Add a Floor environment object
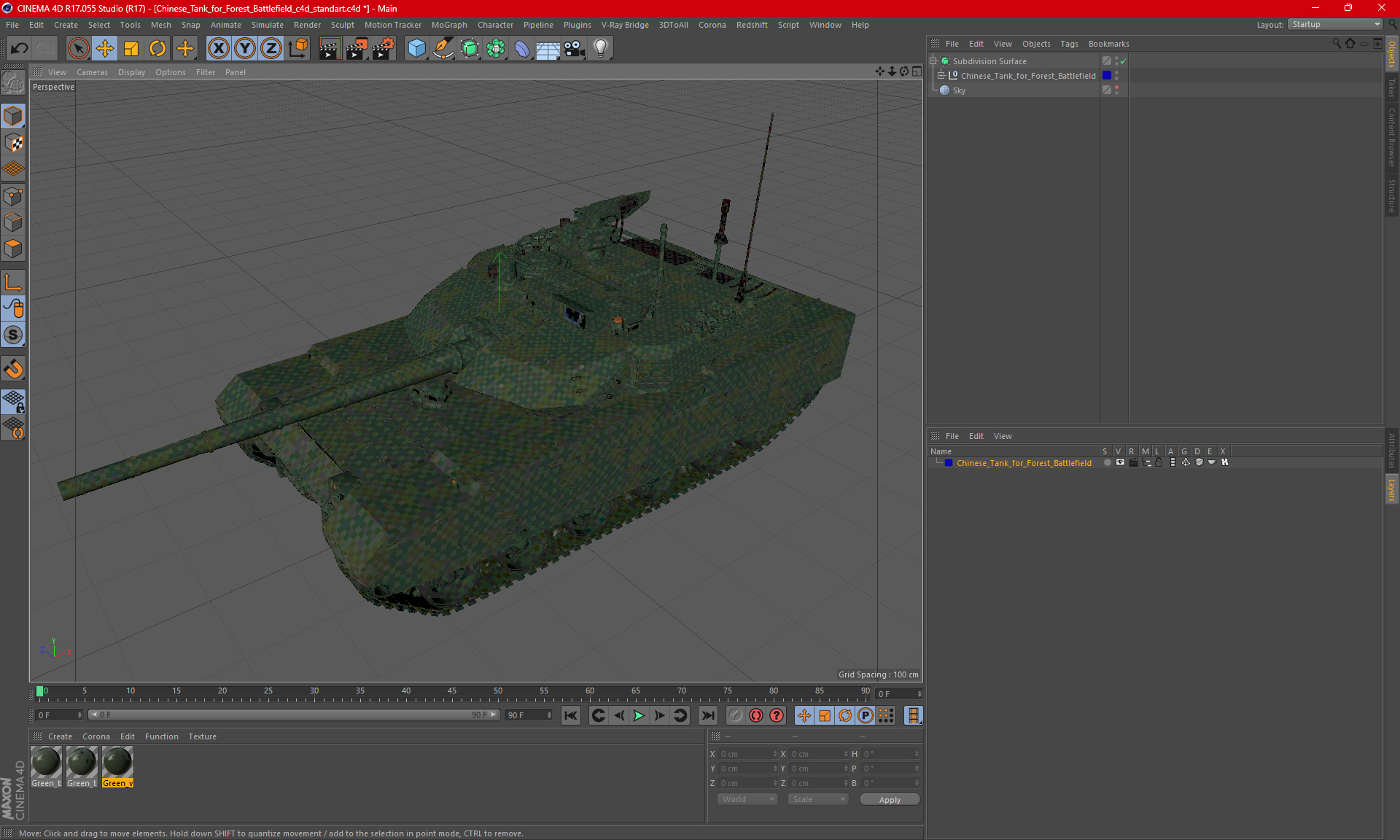Viewport: 1400px width, 840px height. pyautogui.click(x=548, y=49)
